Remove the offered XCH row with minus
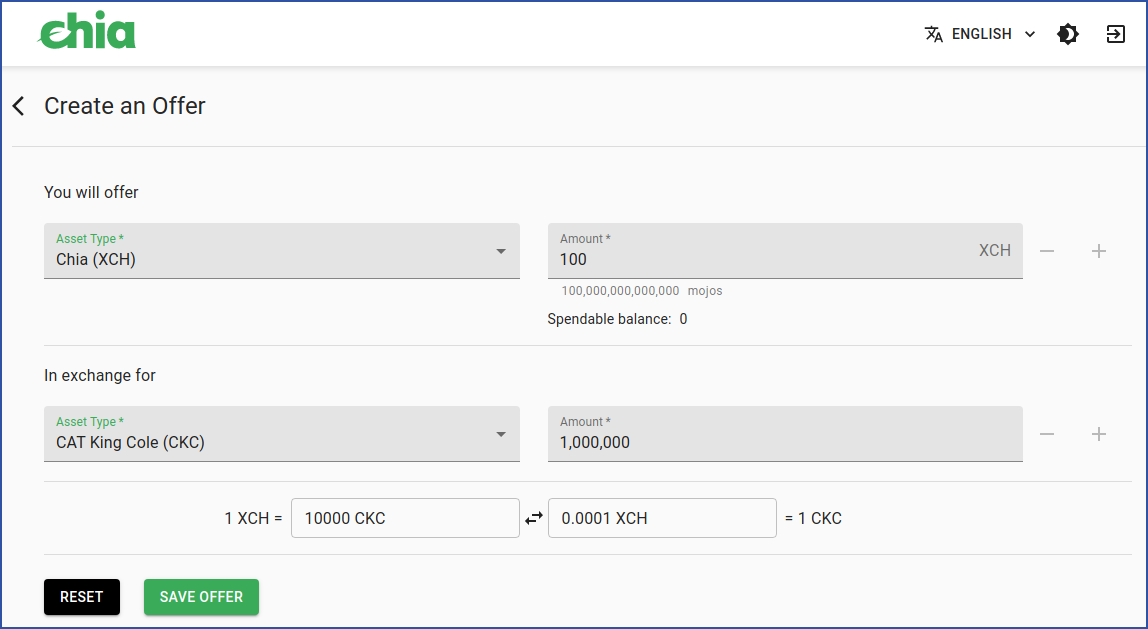The width and height of the screenshot is (1148, 629). pyautogui.click(x=1047, y=251)
